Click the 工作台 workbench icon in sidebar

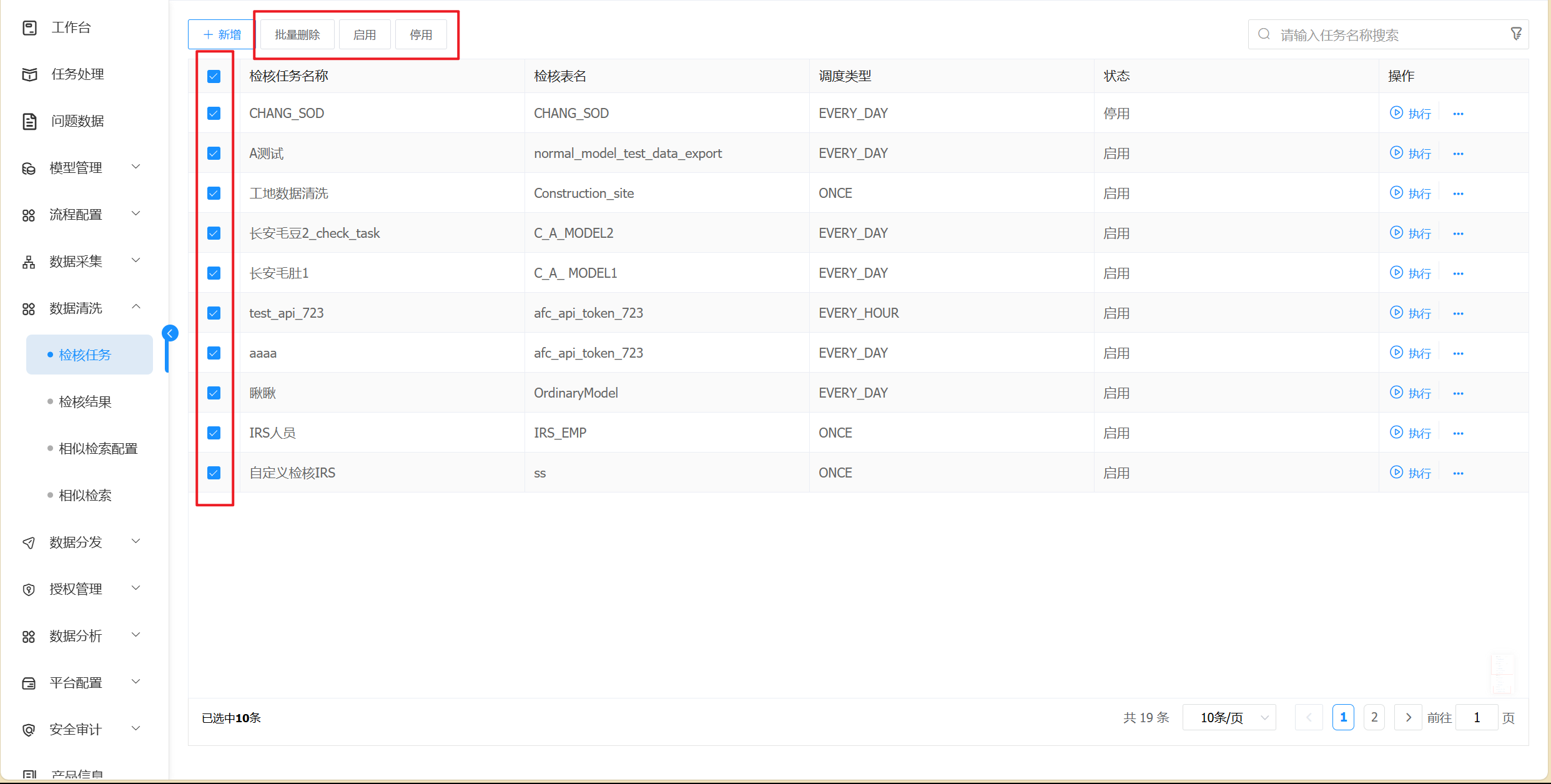pos(29,27)
